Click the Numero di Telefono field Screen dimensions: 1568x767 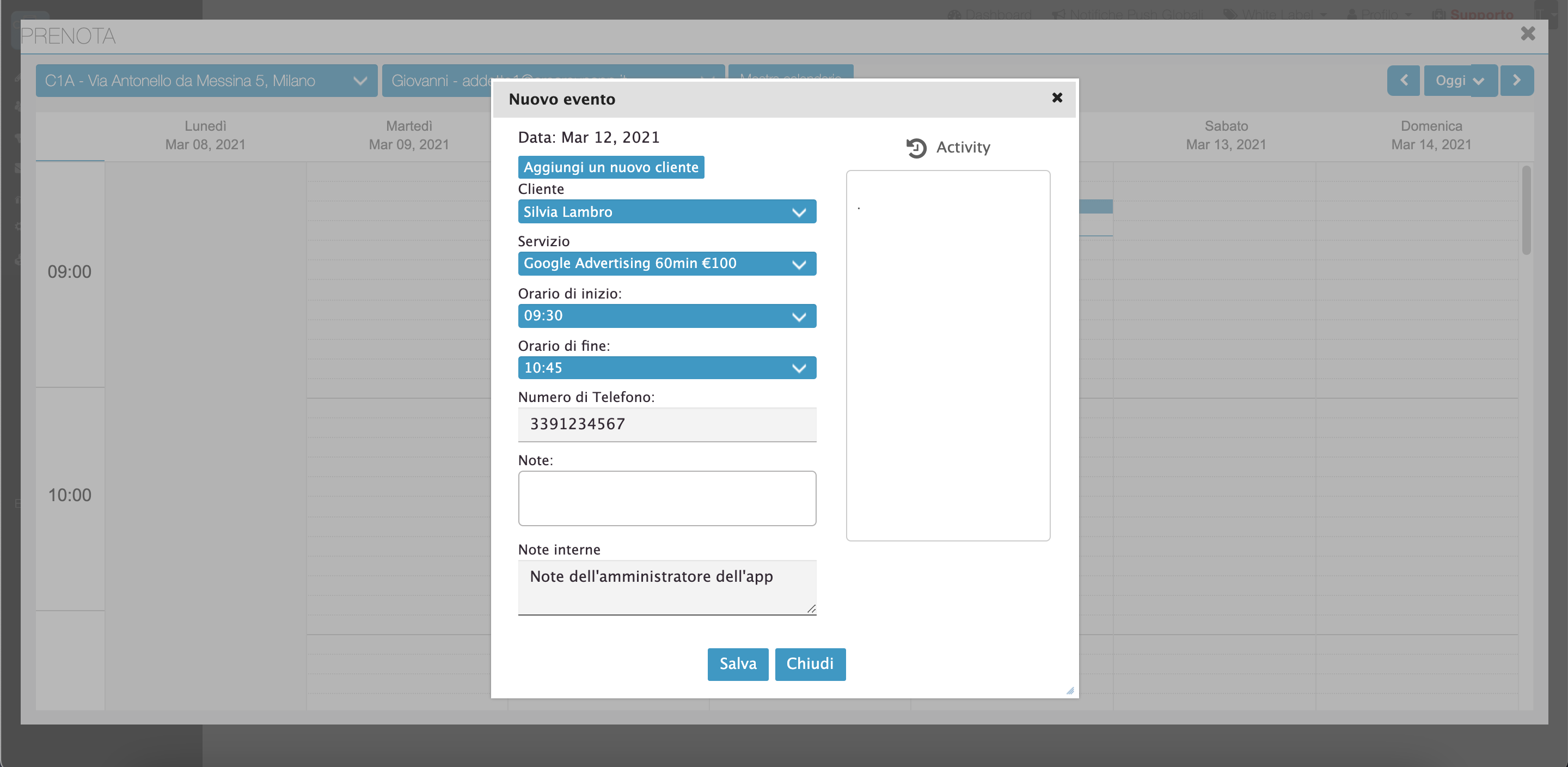click(x=666, y=424)
